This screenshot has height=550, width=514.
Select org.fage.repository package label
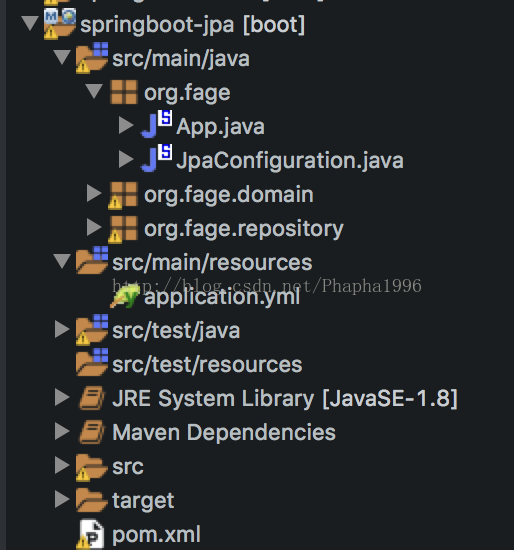[x=244, y=229]
